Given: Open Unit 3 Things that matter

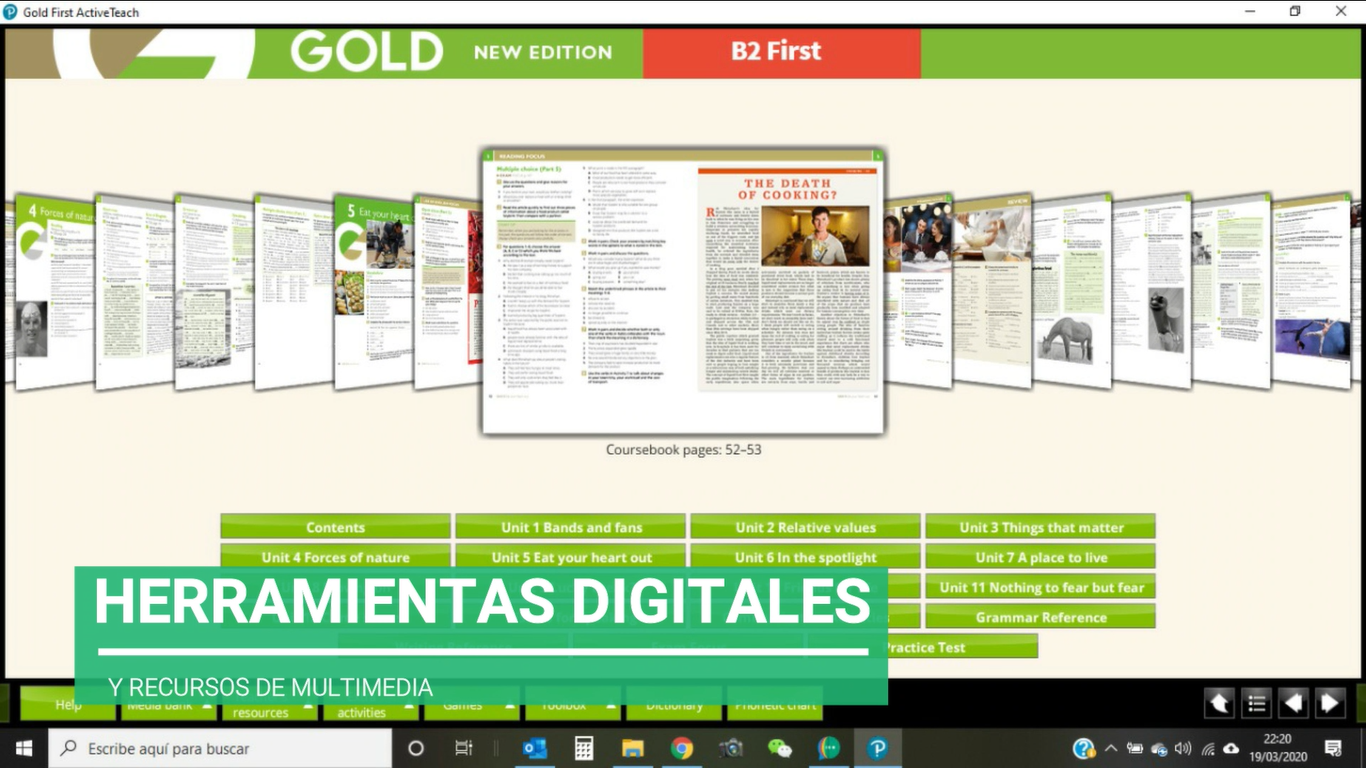Looking at the screenshot, I should coord(1041,527).
